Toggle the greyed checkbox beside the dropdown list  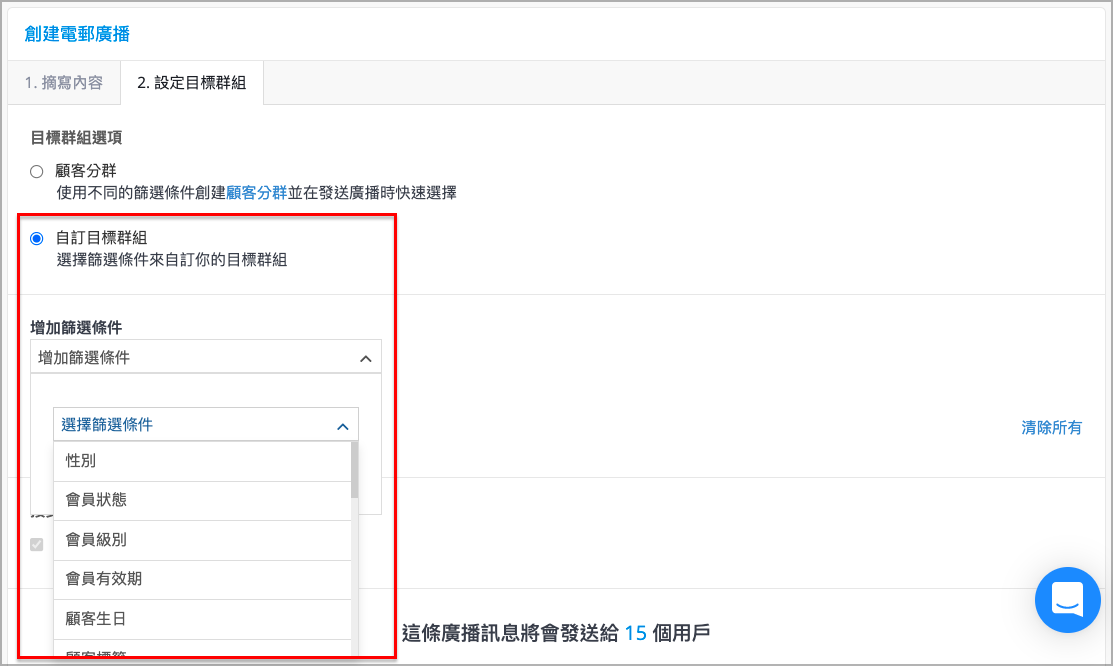[x=37, y=544]
